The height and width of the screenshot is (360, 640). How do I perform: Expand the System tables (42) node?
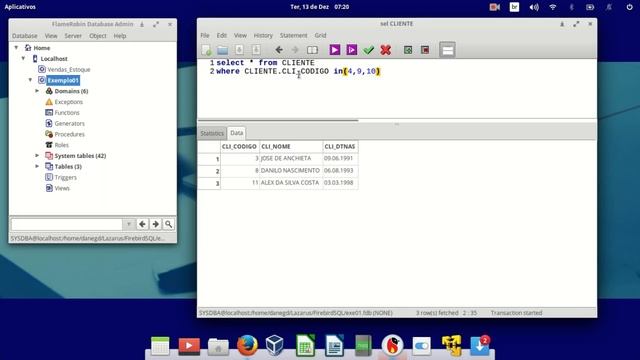37,156
